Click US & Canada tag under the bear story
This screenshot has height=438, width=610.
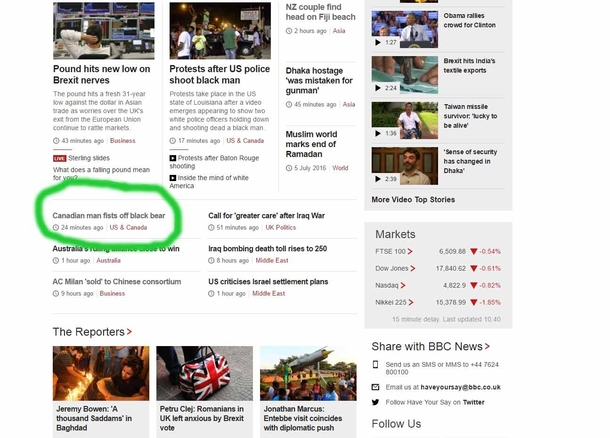click(x=128, y=228)
